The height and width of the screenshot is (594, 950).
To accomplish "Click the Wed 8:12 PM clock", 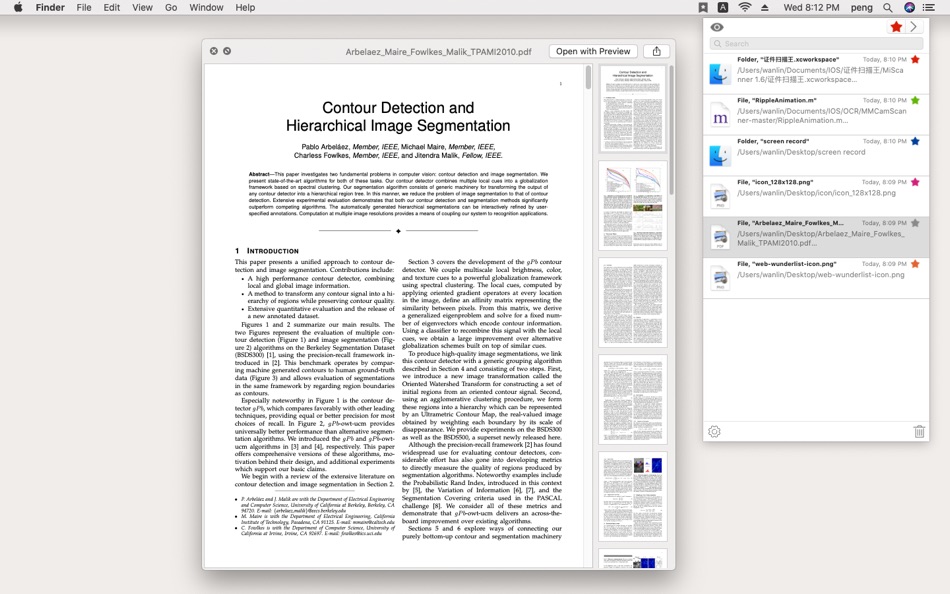I will [x=811, y=7].
